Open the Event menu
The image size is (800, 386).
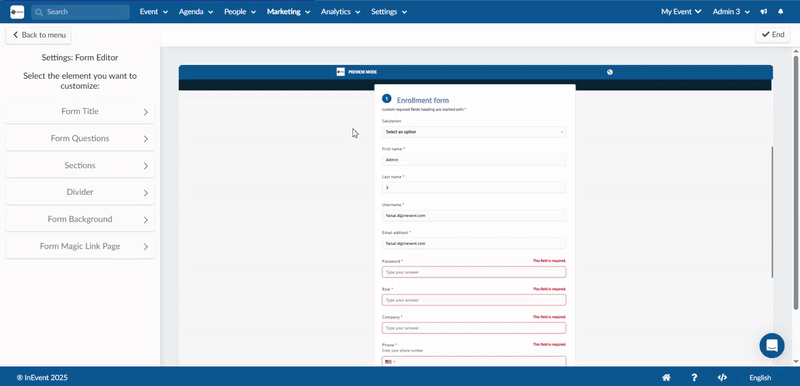(154, 12)
